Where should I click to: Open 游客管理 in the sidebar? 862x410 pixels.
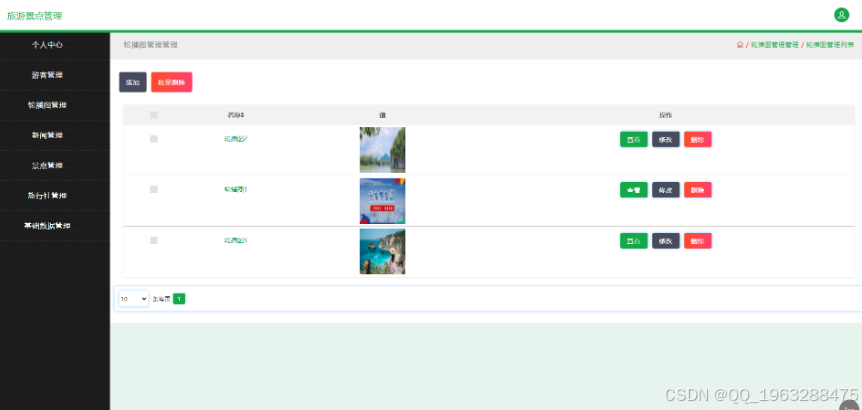[47, 75]
